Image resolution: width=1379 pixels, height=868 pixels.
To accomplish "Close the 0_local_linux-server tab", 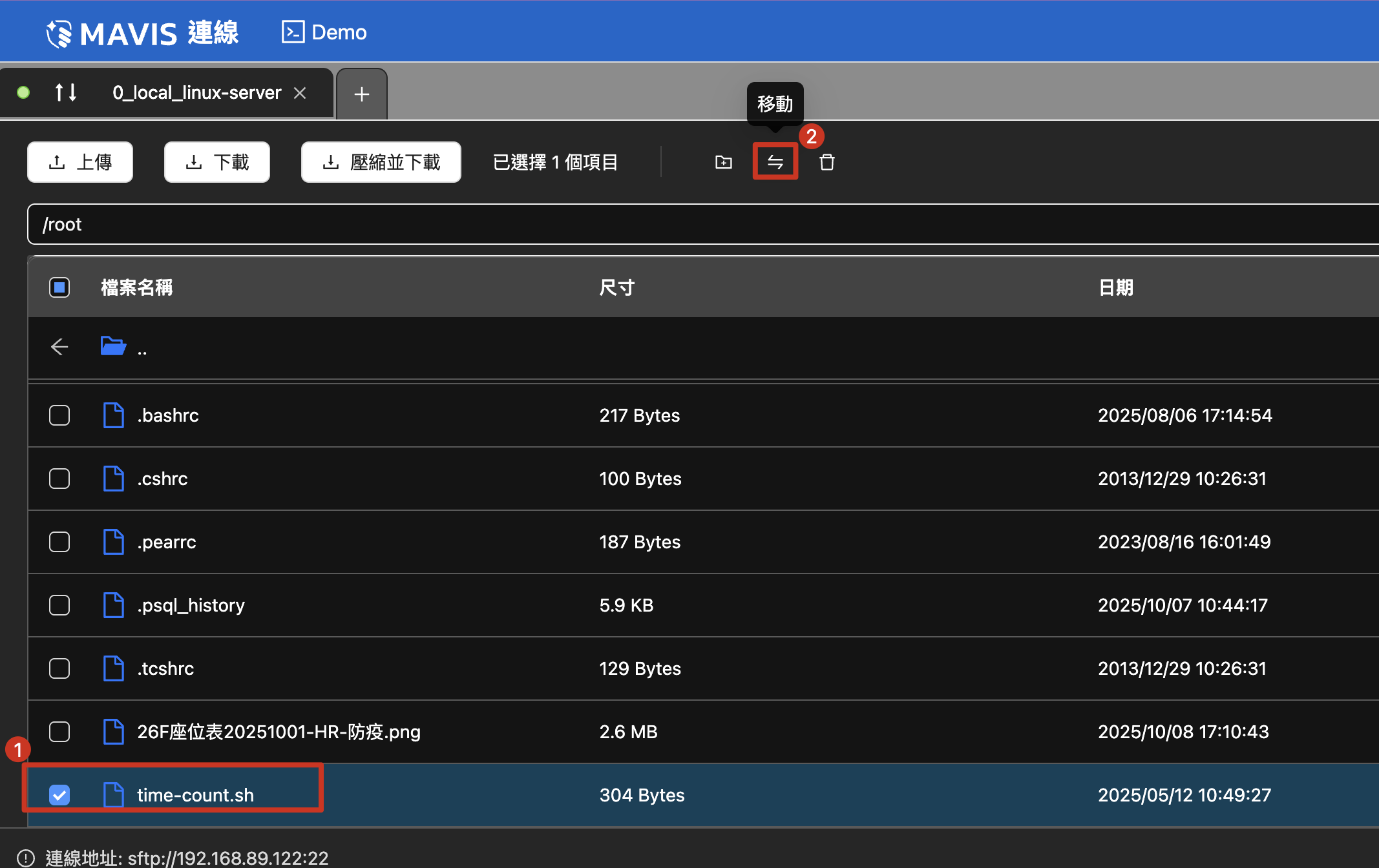I will (300, 93).
